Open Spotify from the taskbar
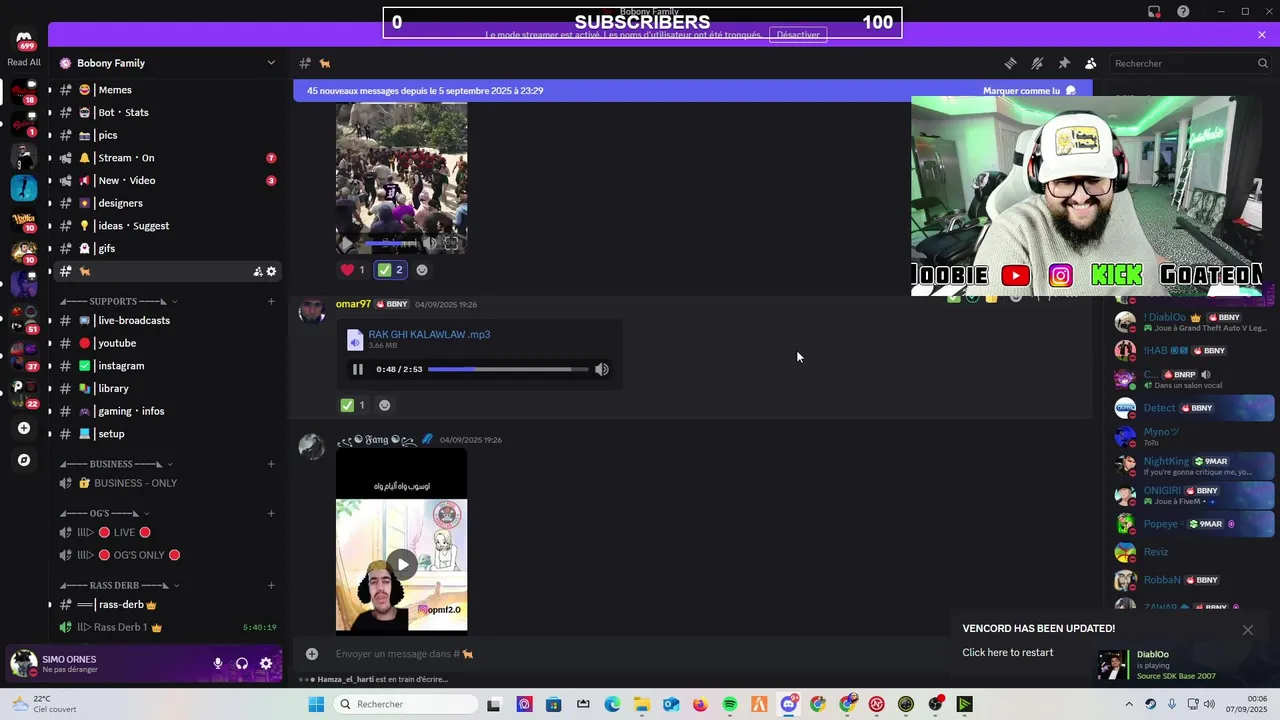The image size is (1280, 720). pyautogui.click(x=730, y=704)
